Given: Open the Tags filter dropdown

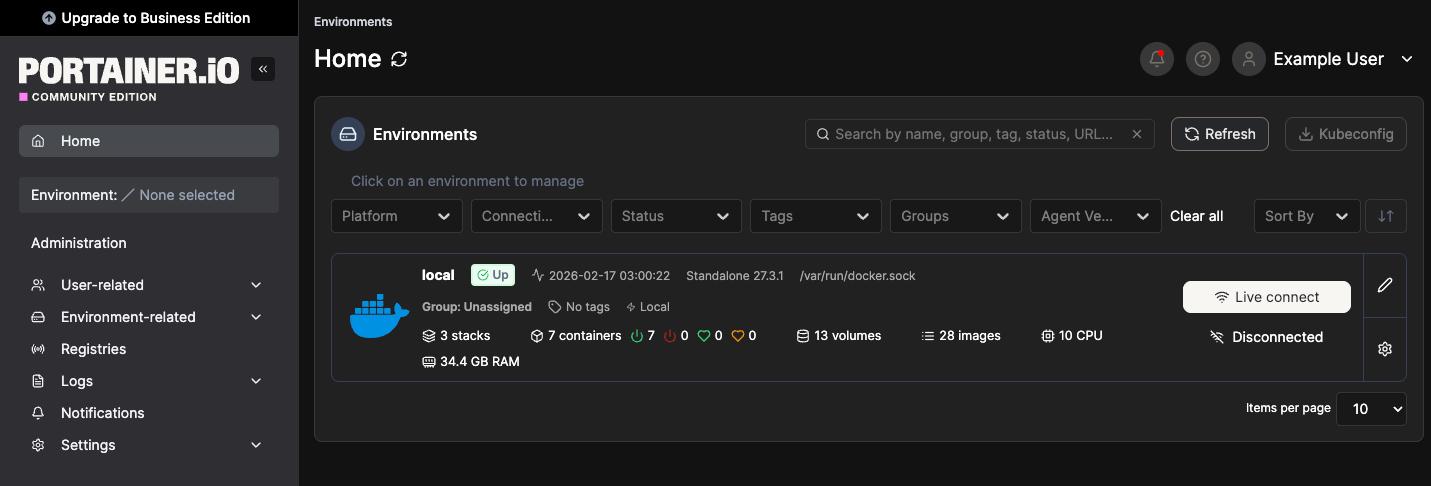Looking at the screenshot, I should [x=816, y=216].
